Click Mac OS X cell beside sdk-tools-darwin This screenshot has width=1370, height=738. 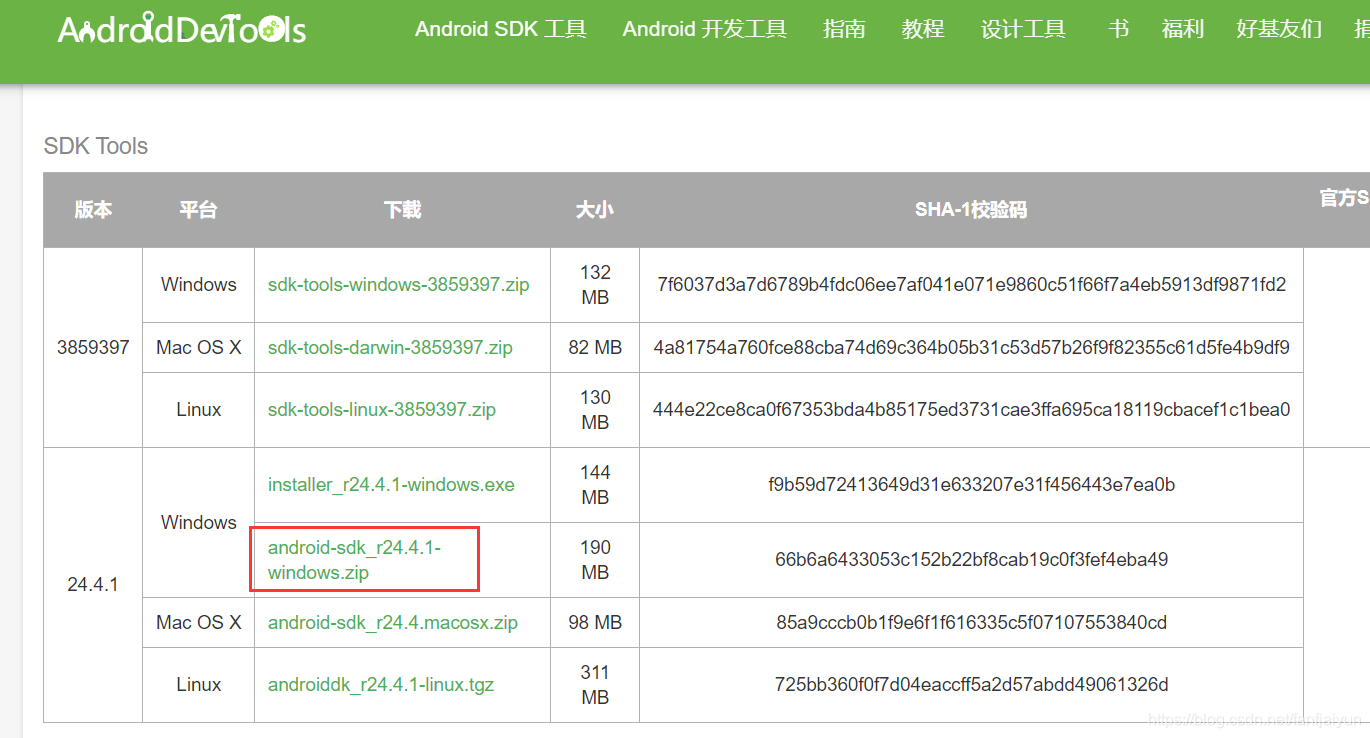[198, 347]
